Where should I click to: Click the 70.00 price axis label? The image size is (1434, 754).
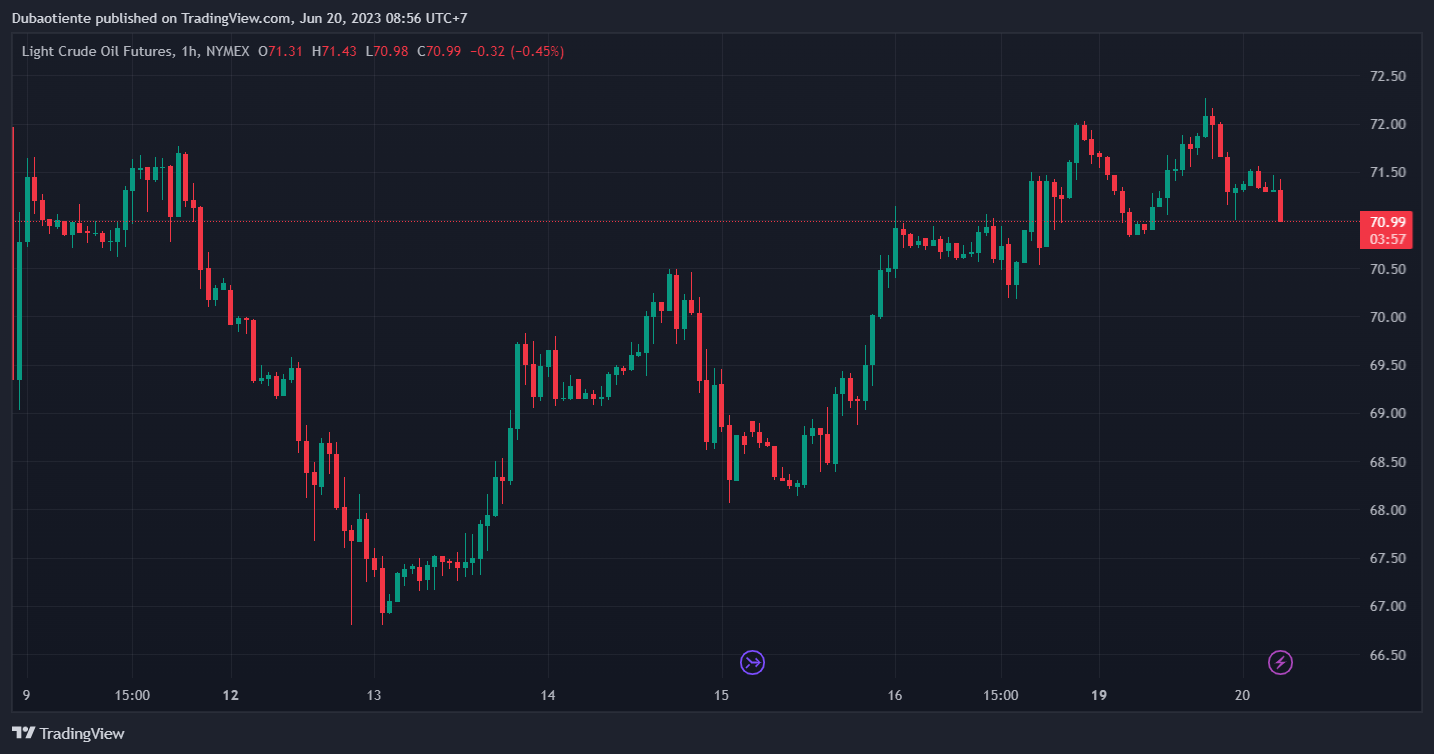pyautogui.click(x=1387, y=317)
